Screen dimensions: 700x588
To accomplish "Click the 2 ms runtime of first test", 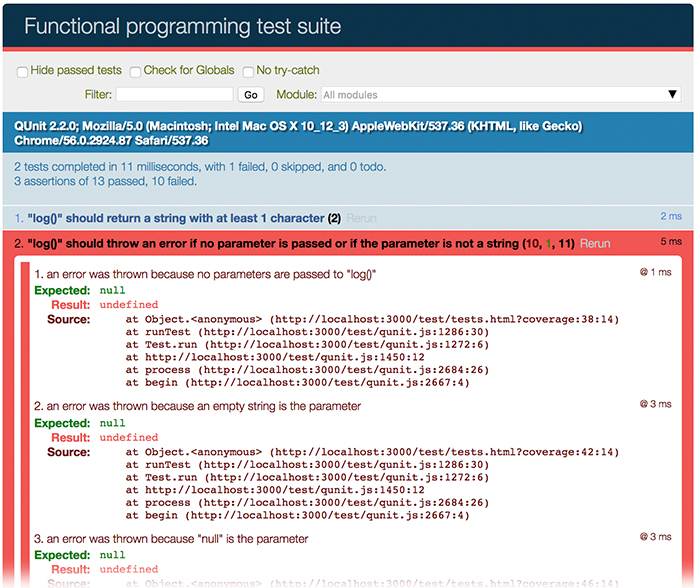I will [x=670, y=216].
